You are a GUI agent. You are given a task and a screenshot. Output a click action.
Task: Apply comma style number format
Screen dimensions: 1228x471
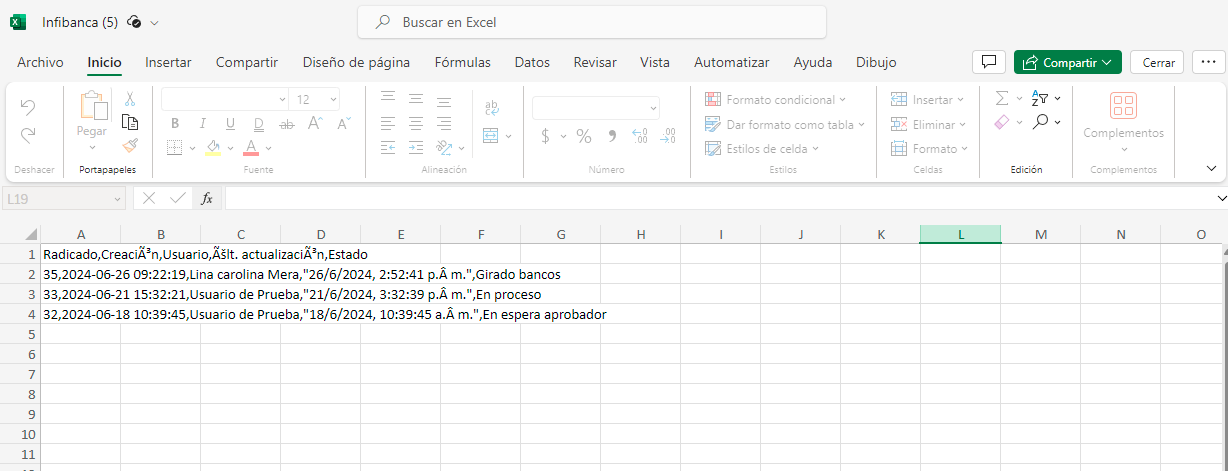point(612,136)
